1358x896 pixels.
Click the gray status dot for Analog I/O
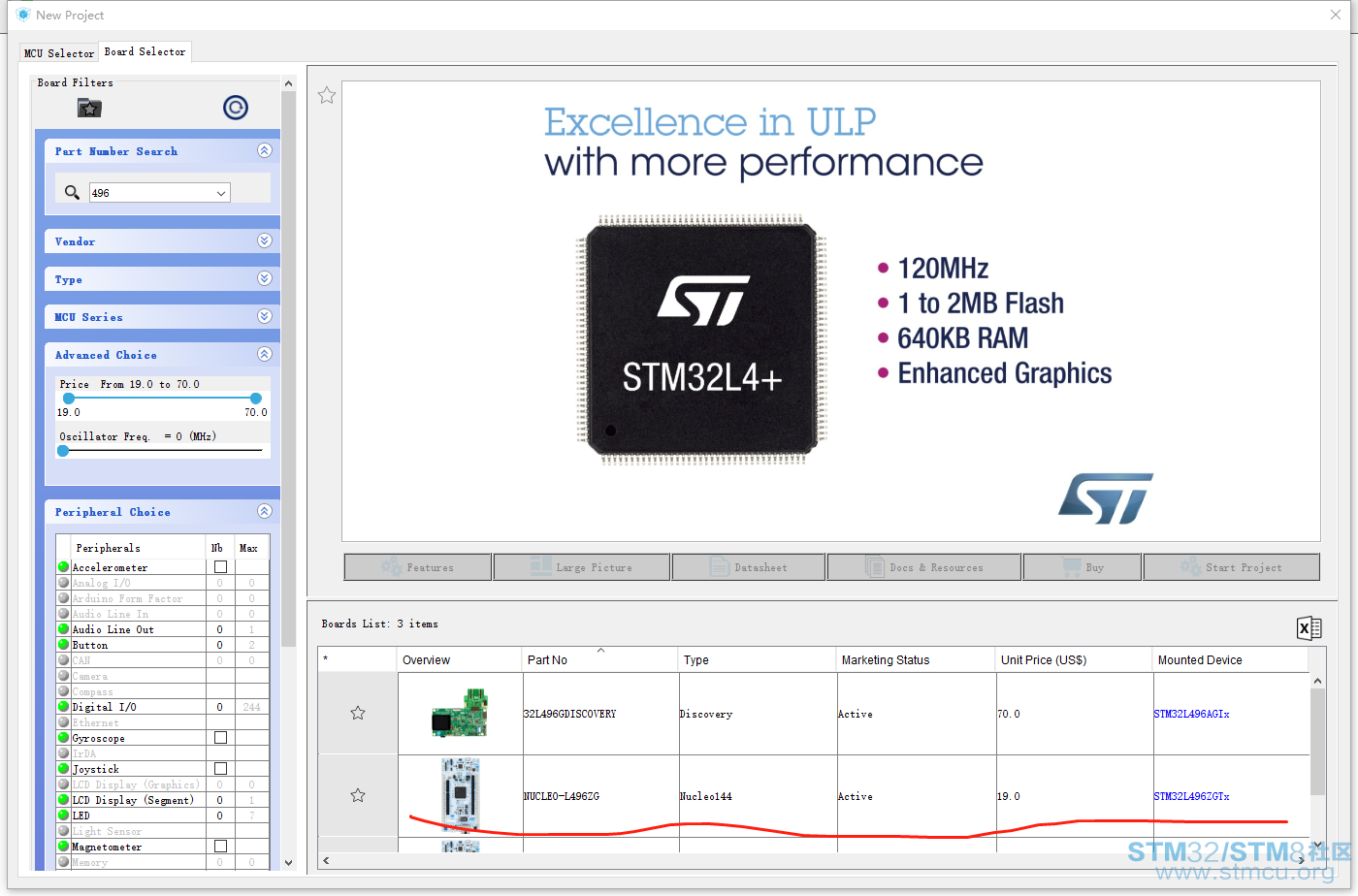tap(64, 583)
